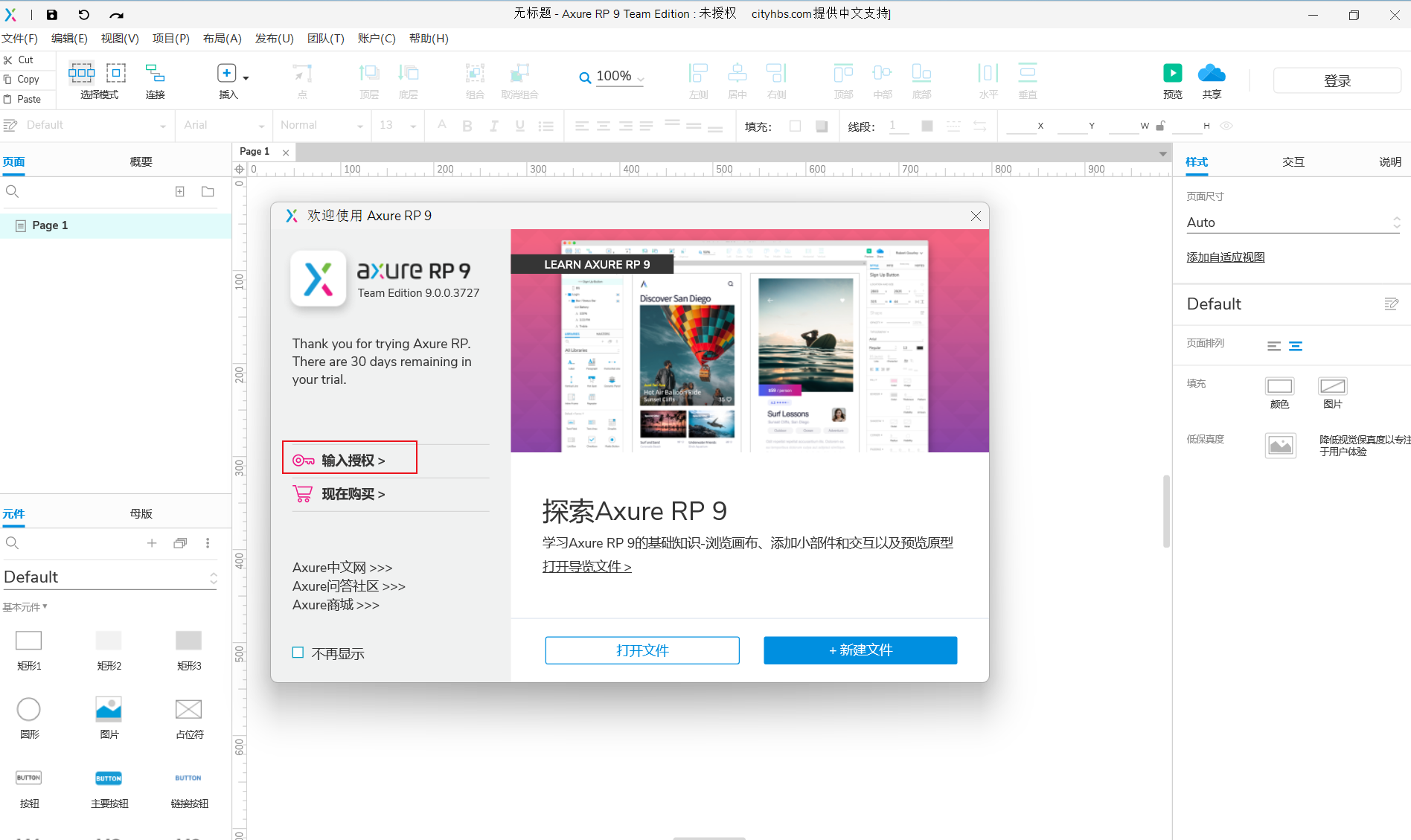The height and width of the screenshot is (840, 1411).
Task: Open the library options three-dot menu
Action: [x=208, y=543]
